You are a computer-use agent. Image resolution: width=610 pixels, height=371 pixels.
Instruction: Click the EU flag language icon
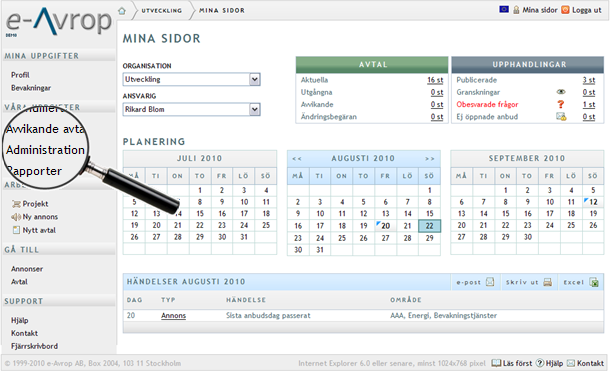pyautogui.click(x=504, y=9)
